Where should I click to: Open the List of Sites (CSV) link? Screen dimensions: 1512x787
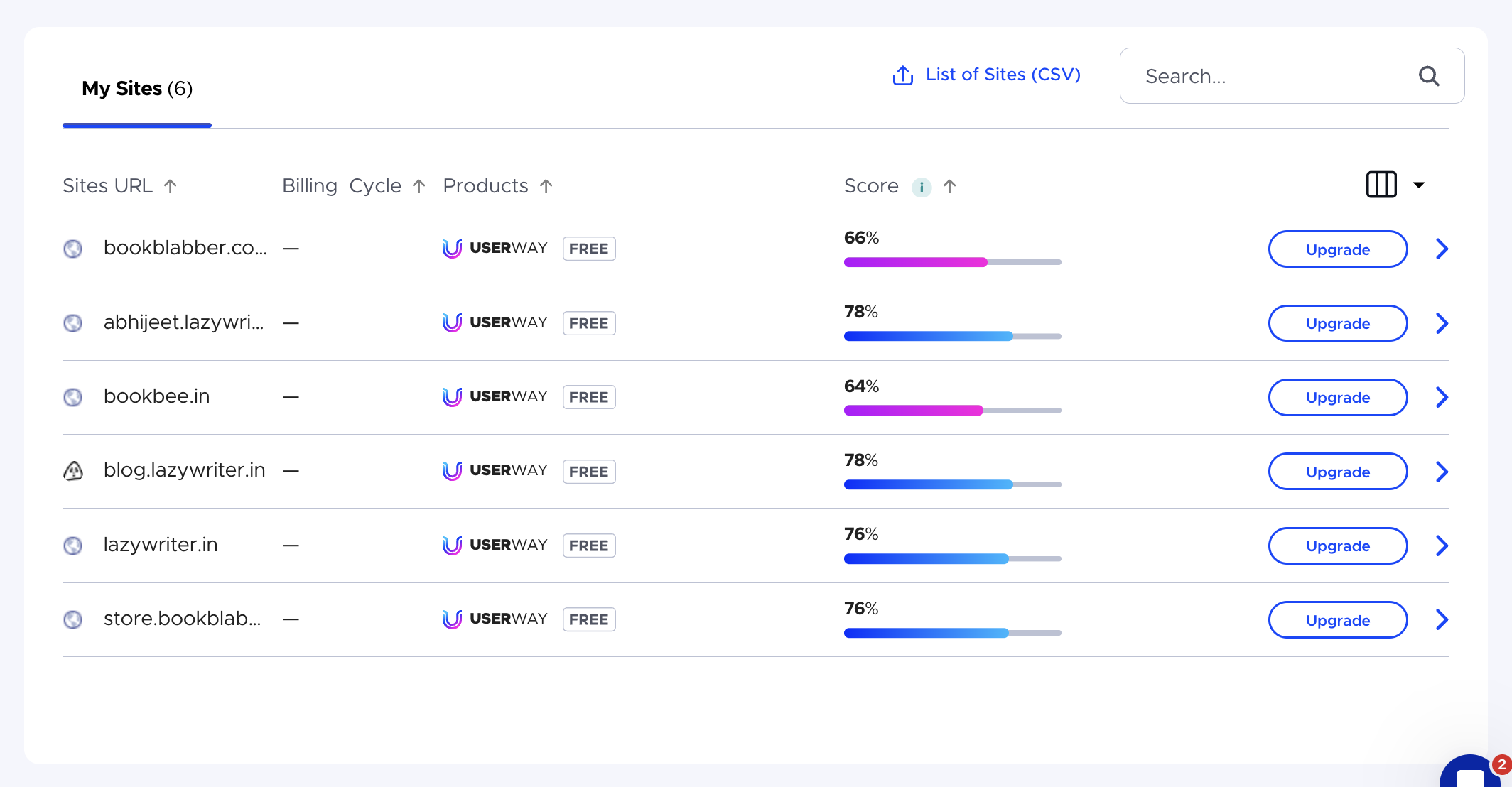1003,75
